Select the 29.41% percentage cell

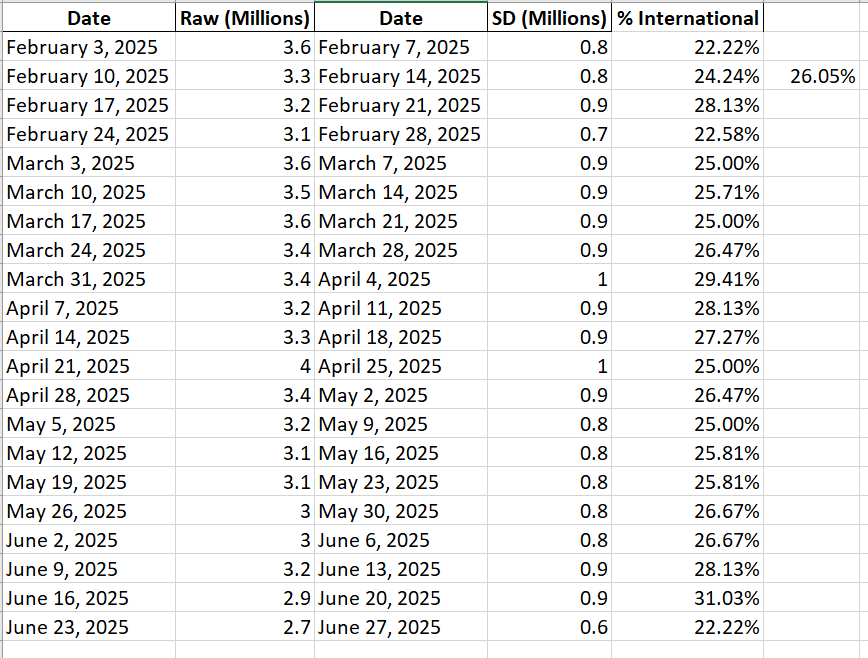click(688, 278)
